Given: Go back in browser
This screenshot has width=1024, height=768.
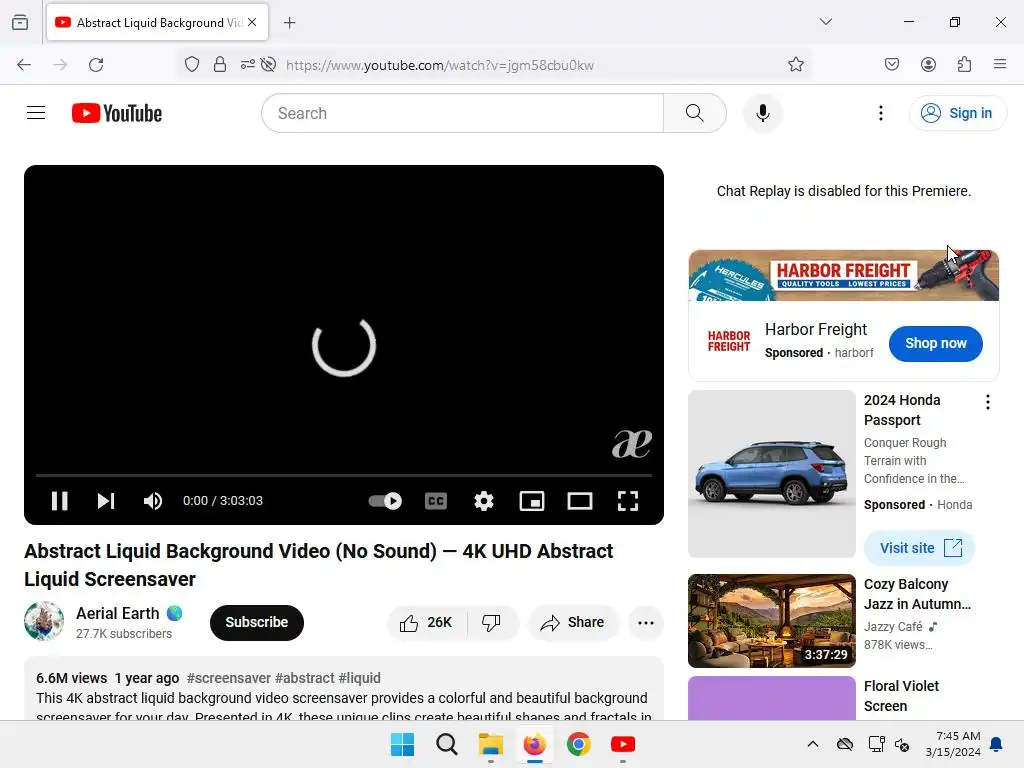Looking at the screenshot, I should 24,65.
